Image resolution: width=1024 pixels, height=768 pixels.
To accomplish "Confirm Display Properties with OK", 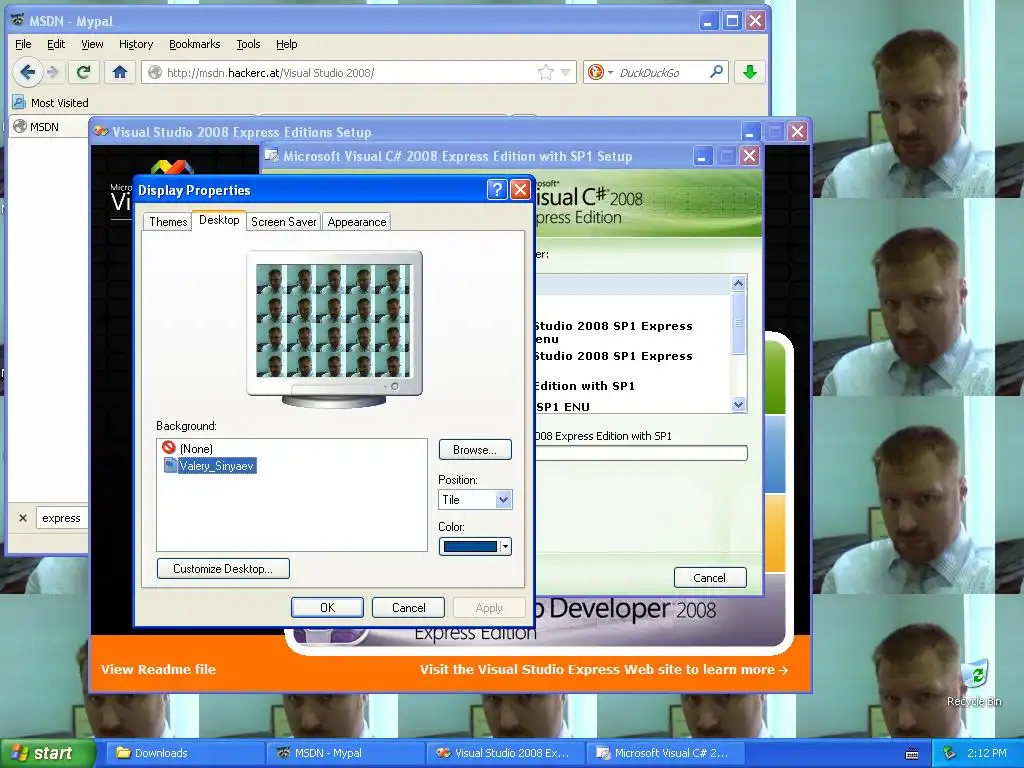I will (327, 607).
